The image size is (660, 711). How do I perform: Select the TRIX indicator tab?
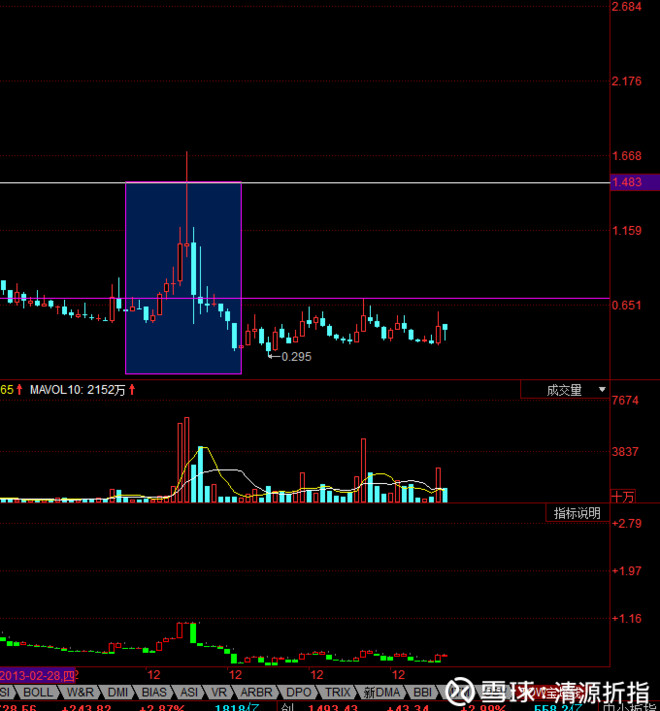click(x=338, y=692)
